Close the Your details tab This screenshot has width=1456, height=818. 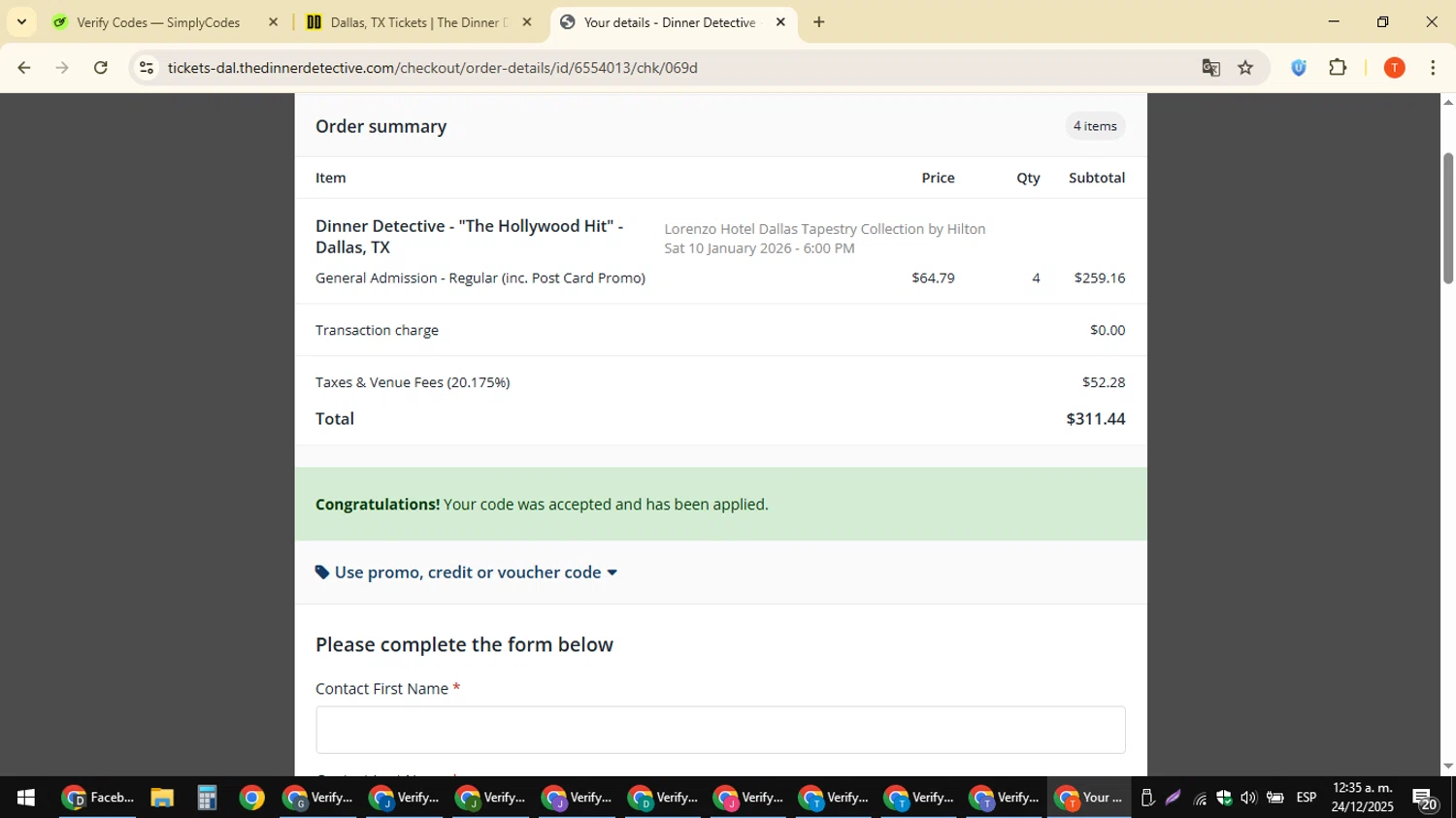780,22
